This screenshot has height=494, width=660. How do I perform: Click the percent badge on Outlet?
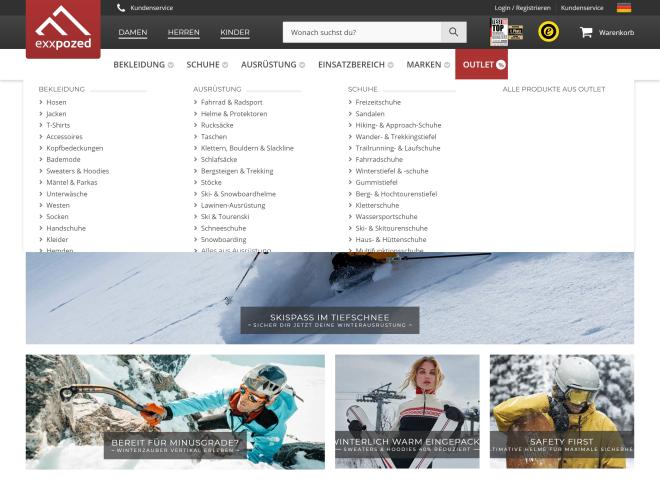point(500,64)
